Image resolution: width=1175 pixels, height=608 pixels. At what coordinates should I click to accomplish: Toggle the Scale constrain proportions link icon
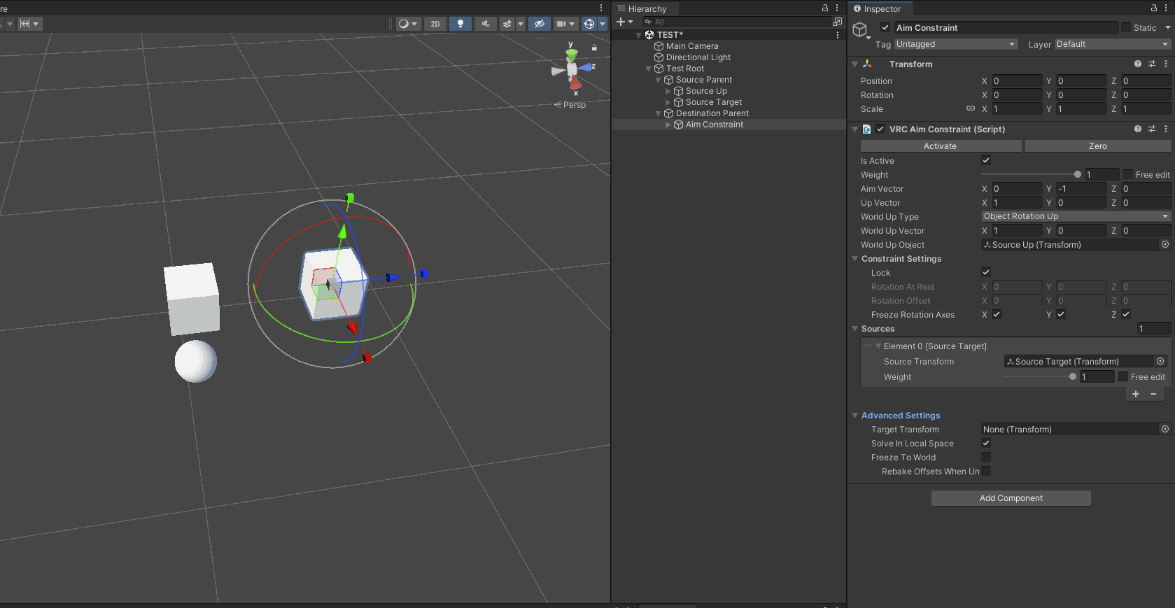[x=970, y=109]
